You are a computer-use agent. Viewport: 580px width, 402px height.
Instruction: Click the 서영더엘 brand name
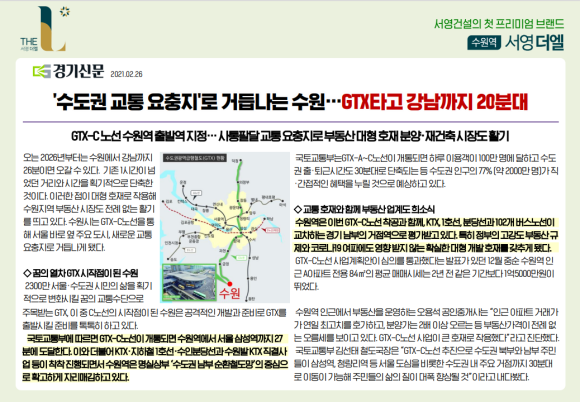pyautogui.click(x=535, y=43)
